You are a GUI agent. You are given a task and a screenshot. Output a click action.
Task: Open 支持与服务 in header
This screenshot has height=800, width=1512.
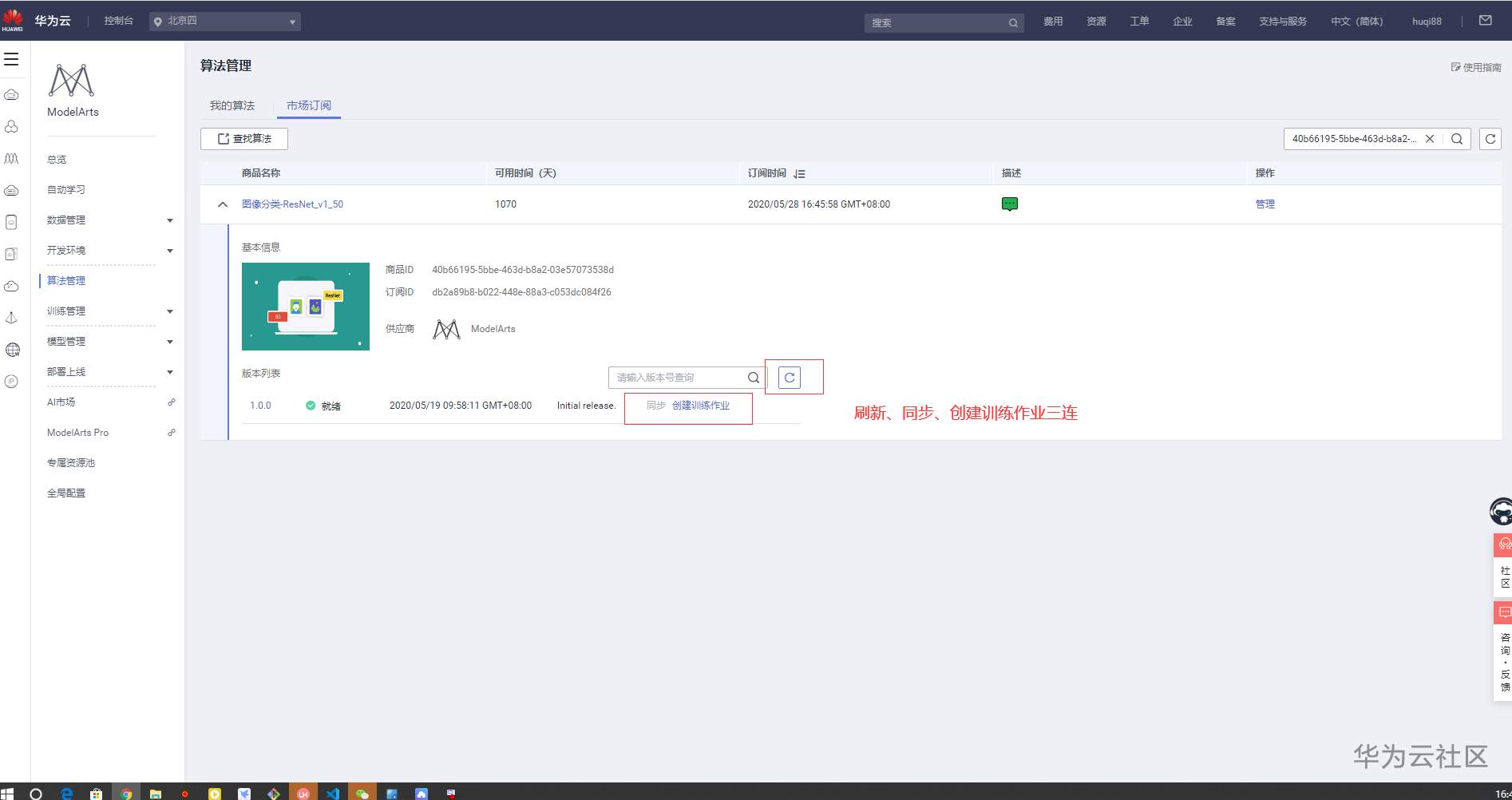(1283, 22)
